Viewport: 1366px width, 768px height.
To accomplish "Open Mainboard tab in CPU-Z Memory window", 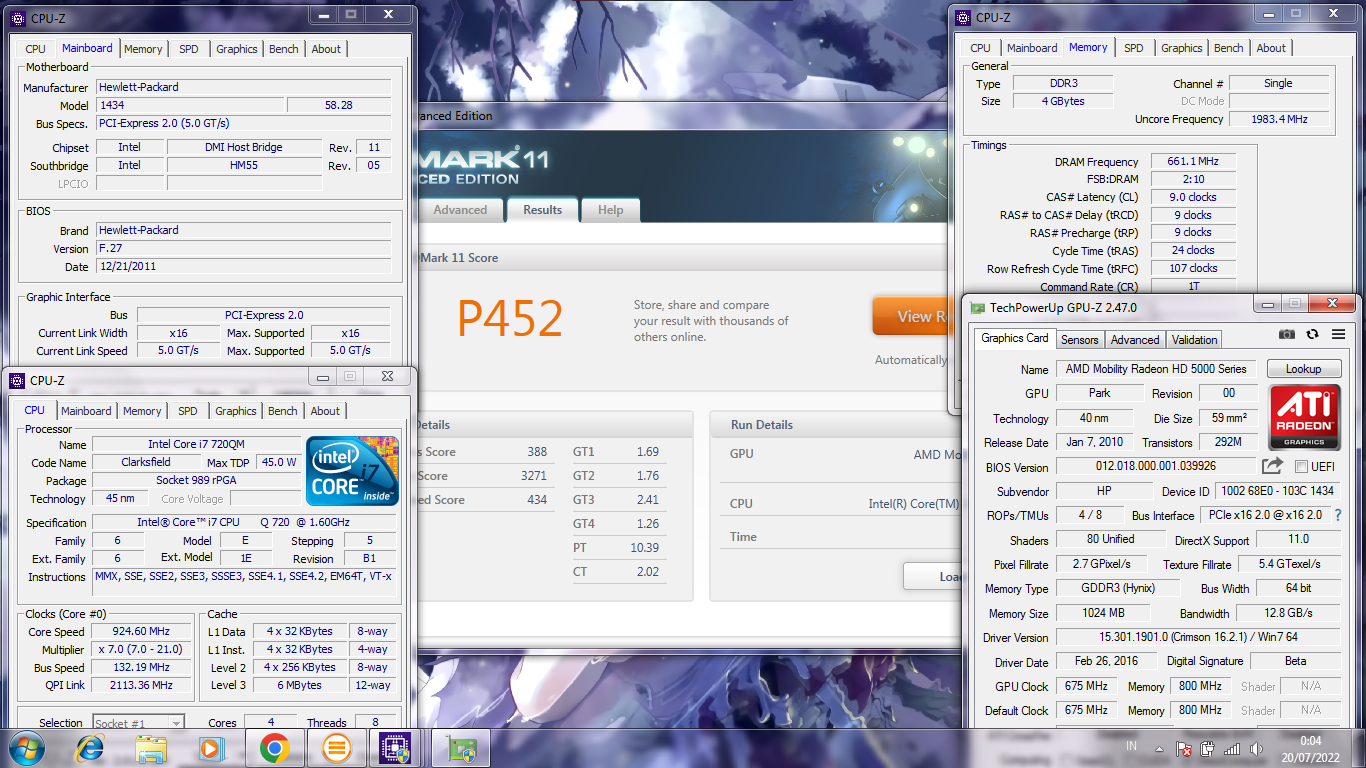I will tap(1032, 48).
